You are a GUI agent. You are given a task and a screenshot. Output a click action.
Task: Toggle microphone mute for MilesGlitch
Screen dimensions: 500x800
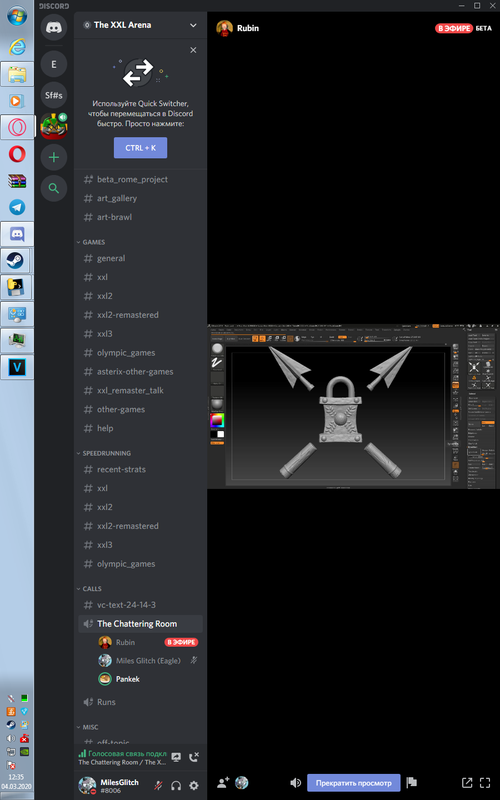[158, 785]
